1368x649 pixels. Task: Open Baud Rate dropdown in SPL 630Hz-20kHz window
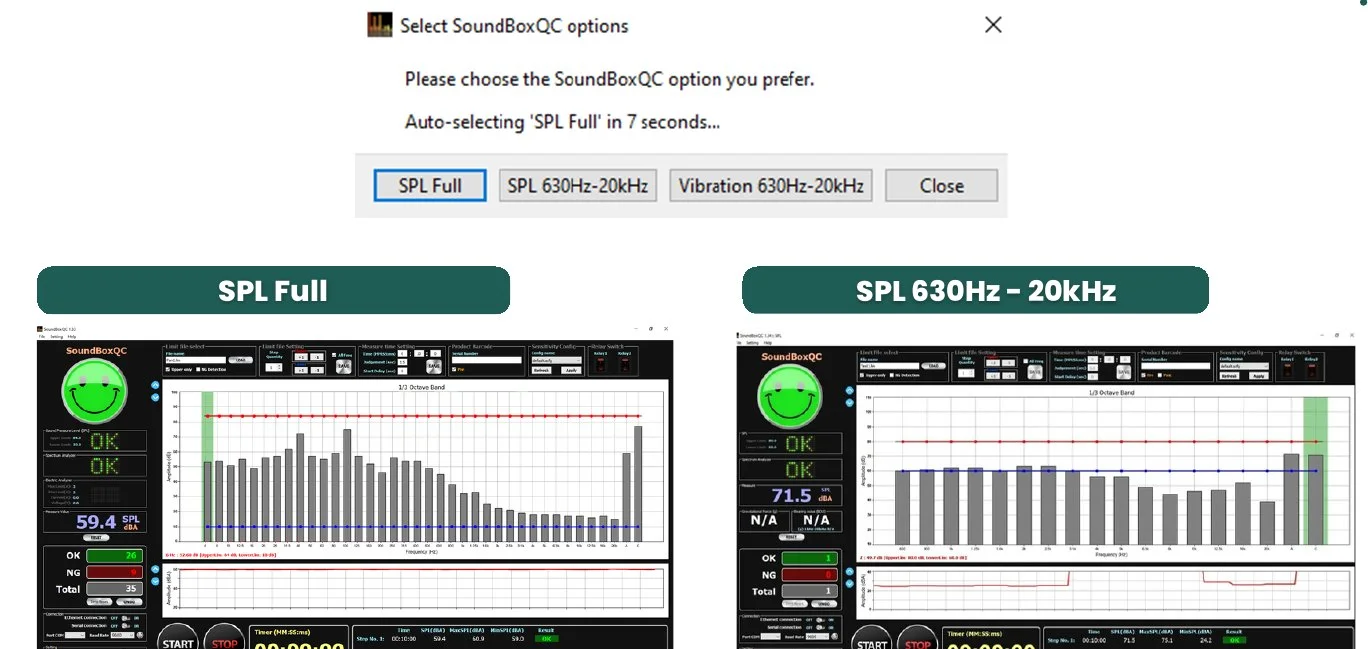817,636
